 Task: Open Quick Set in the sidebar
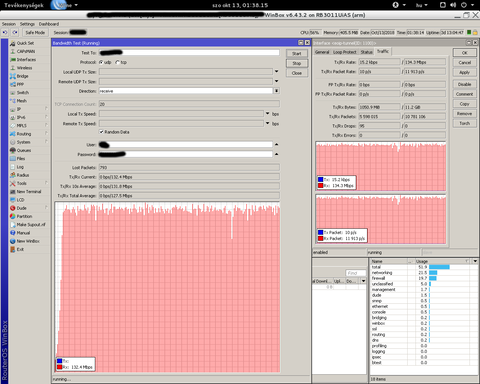click(x=25, y=43)
